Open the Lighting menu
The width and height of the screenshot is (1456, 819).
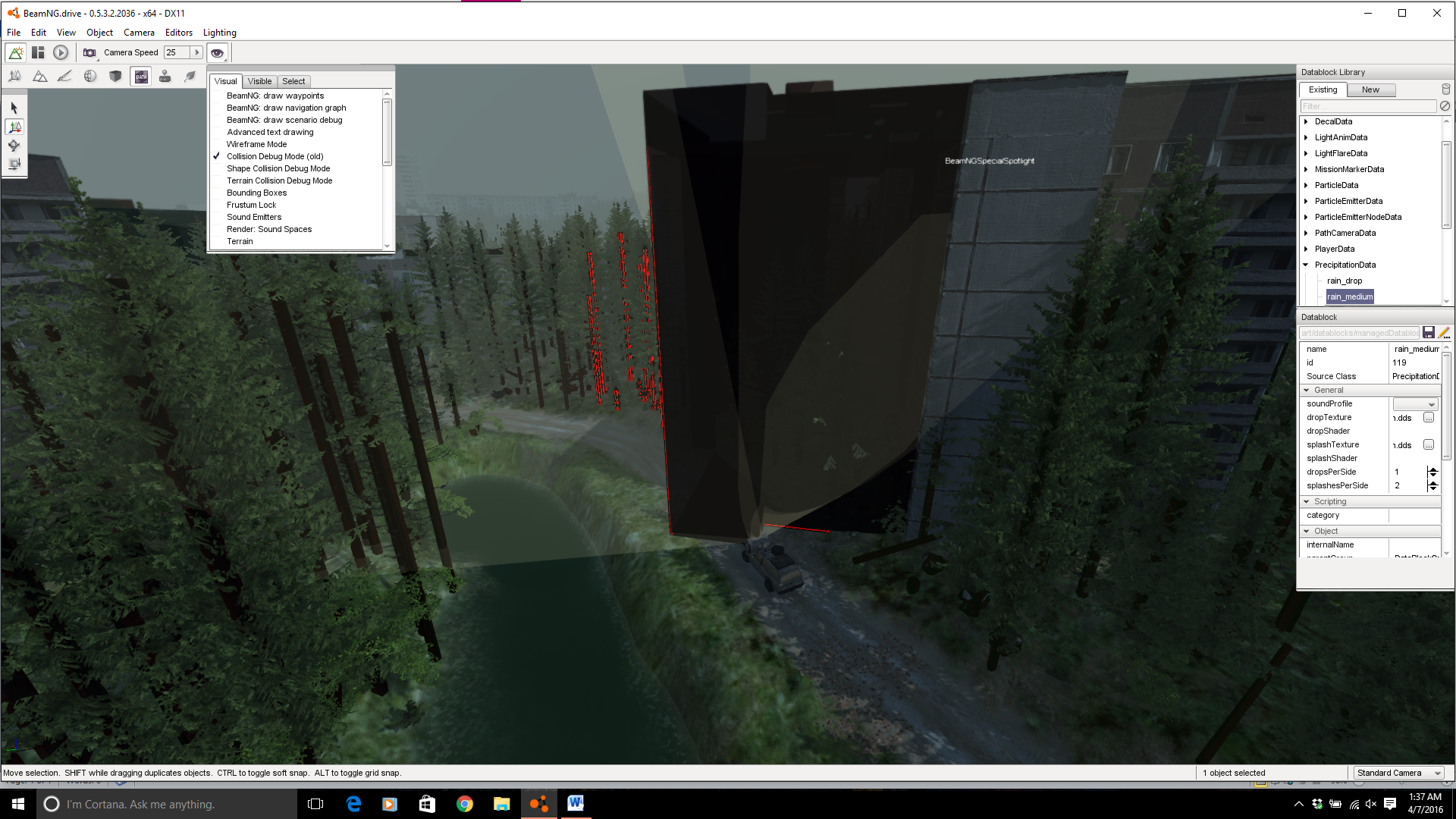pos(220,33)
